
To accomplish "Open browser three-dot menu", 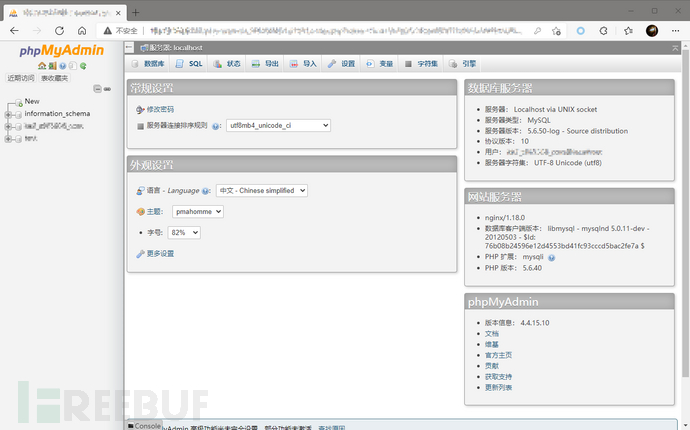I will click(x=675, y=31).
